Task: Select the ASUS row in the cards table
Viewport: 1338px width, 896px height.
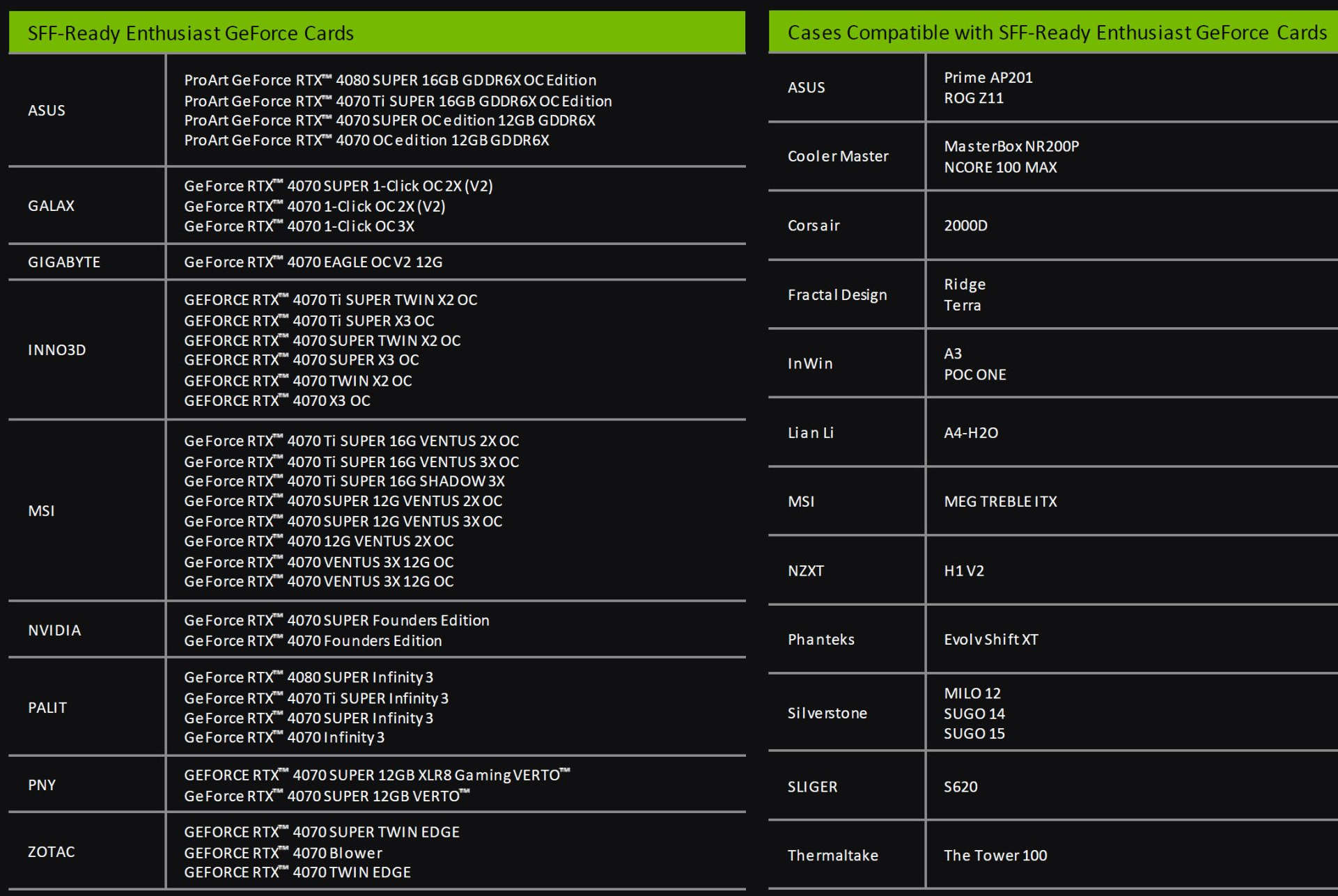Action: (x=47, y=111)
